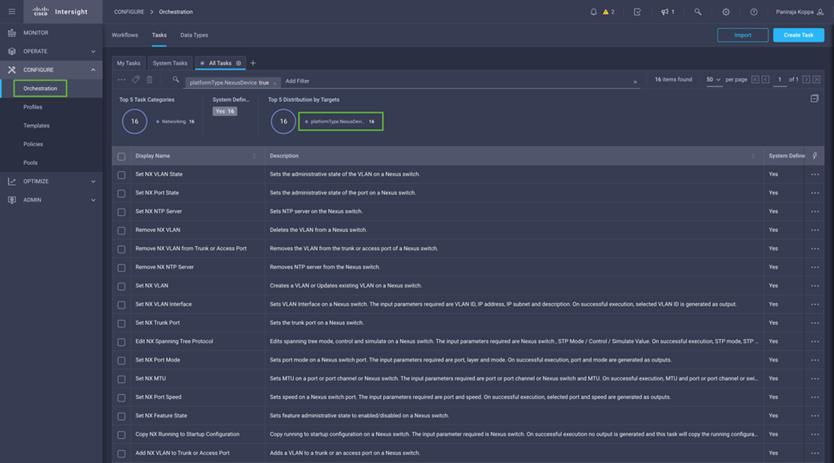Check the Set NX Port State row
Image resolution: width=834 pixels, height=463 pixels.
click(x=121, y=193)
